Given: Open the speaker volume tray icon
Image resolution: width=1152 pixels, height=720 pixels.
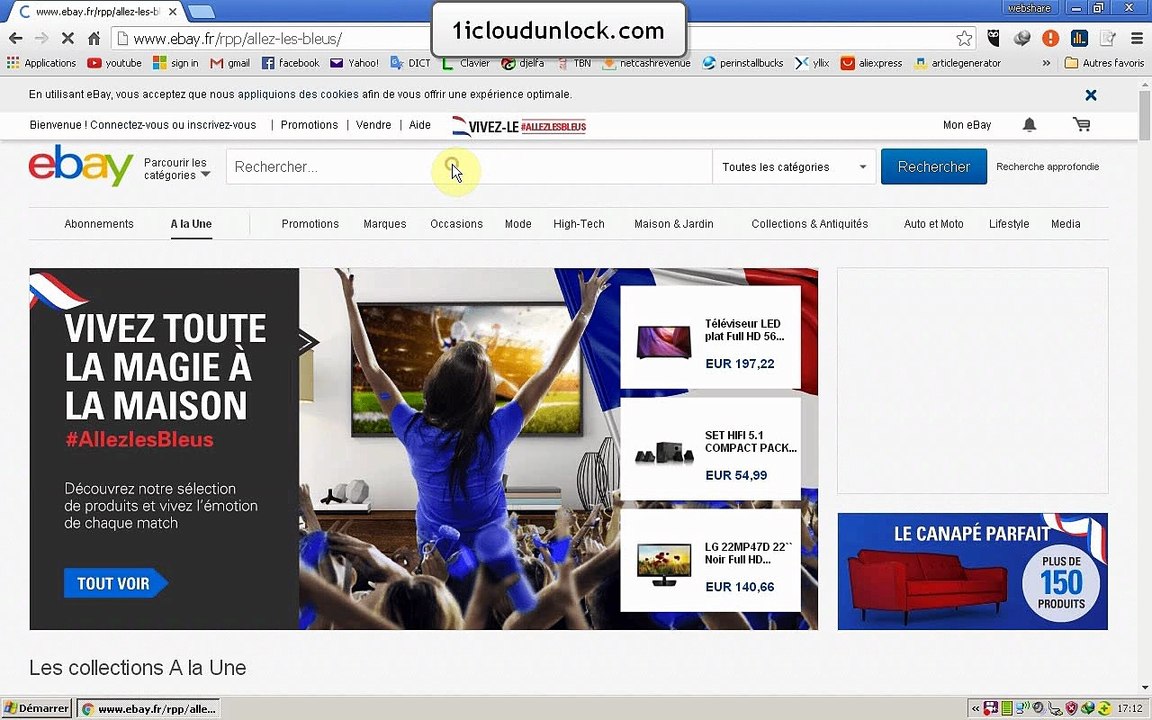Looking at the screenshot, I should pyautogui.click(x=1038, y=708).
